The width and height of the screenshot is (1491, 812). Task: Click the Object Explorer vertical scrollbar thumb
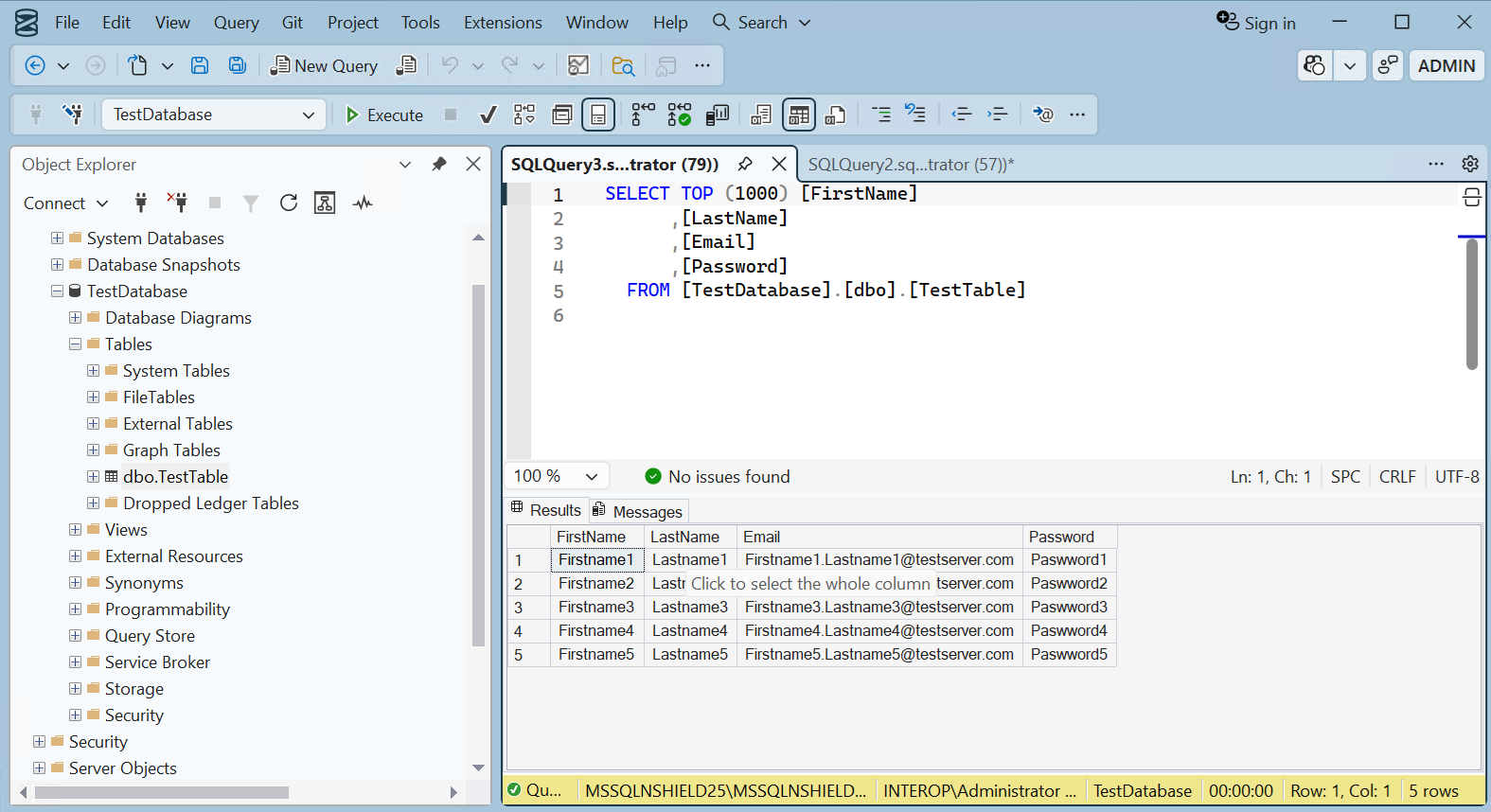478,466
